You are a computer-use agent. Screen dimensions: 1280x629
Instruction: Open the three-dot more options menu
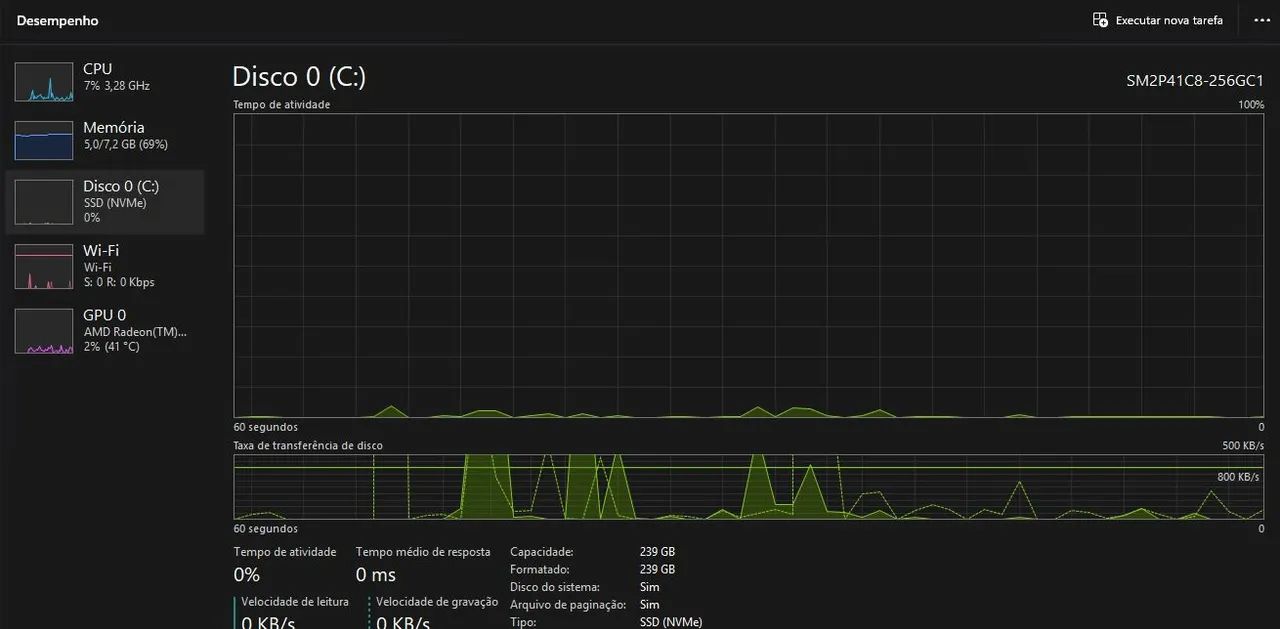pos(1261,20)
